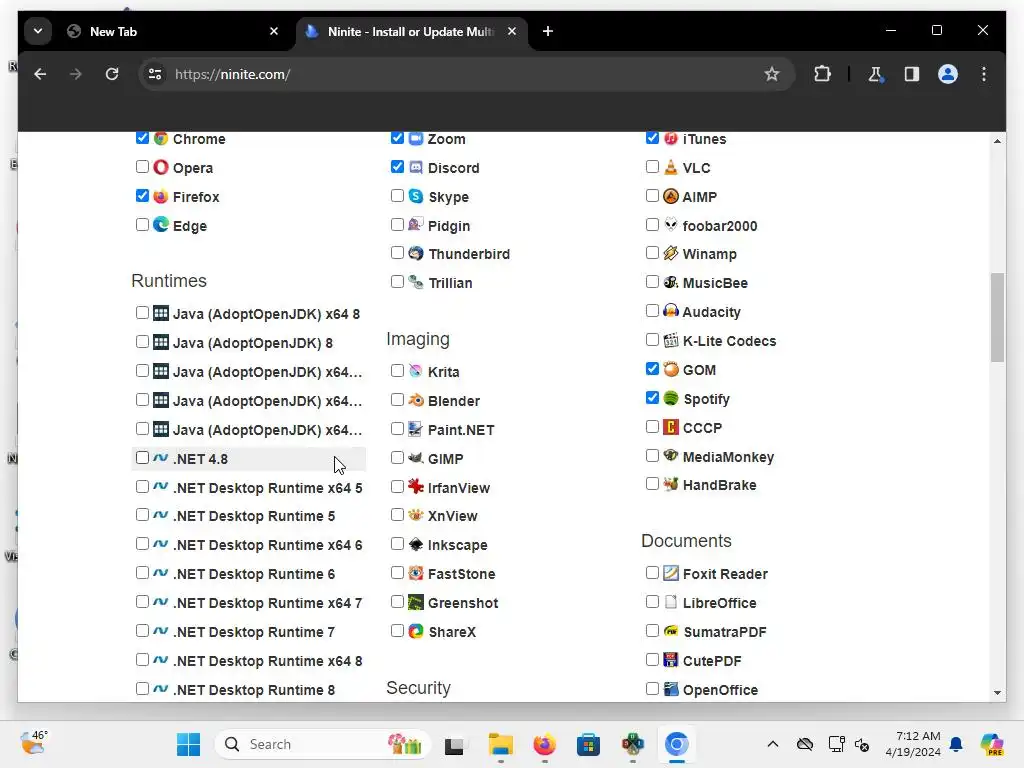Click the page vertical scrollbar thumb
The image size is (1024, 768).
(997, 317)
